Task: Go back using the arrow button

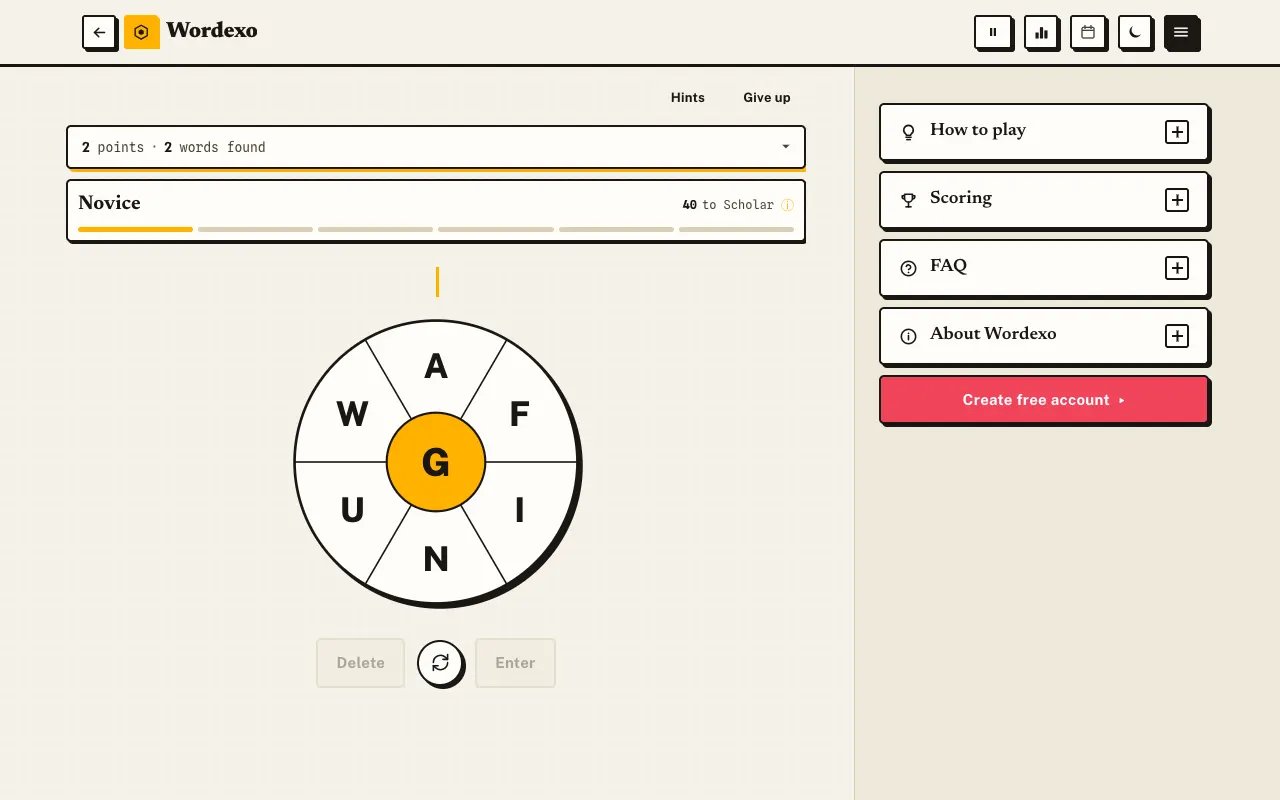Action: 99,32
